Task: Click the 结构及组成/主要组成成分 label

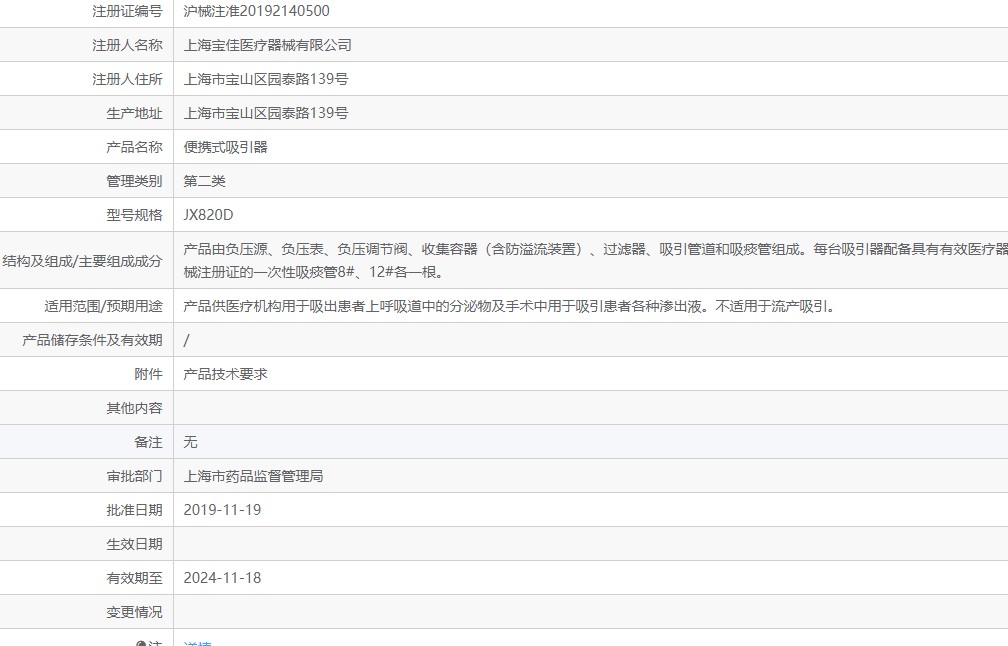Action: [82, 261]
